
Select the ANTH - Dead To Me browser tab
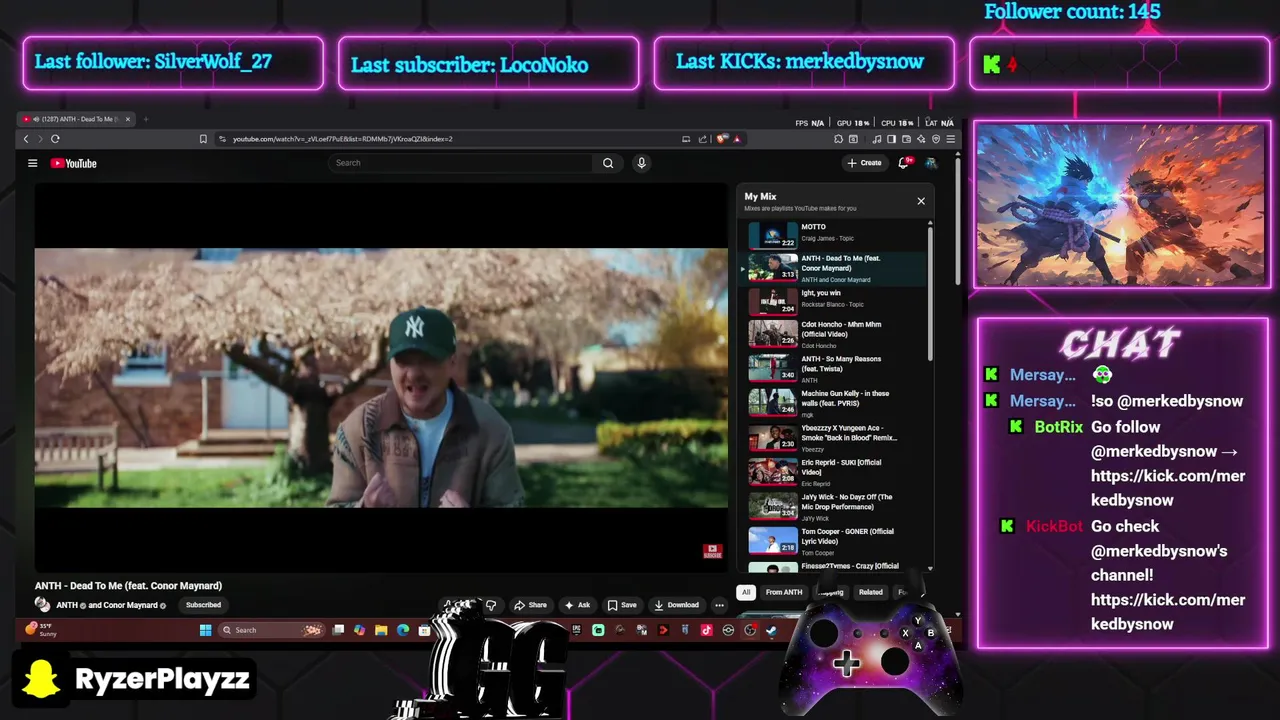pyautogui.click(x=78, y=119)
